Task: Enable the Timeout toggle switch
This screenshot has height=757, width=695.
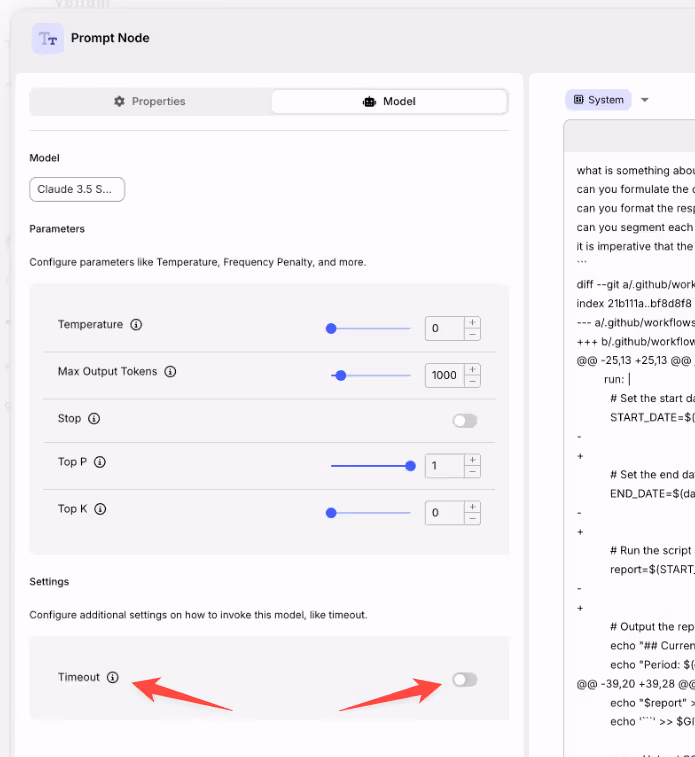Action: (x=465, y=680)
